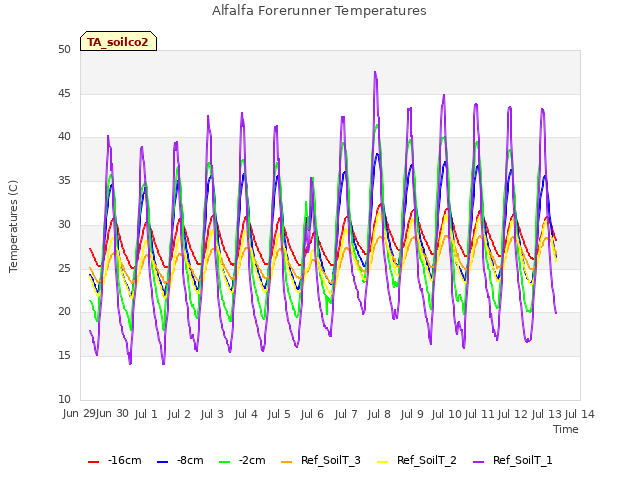Viewport: 640px width, 480px height.
Task: Click the Jul 10 x-axis tick label
Action: 446,414
